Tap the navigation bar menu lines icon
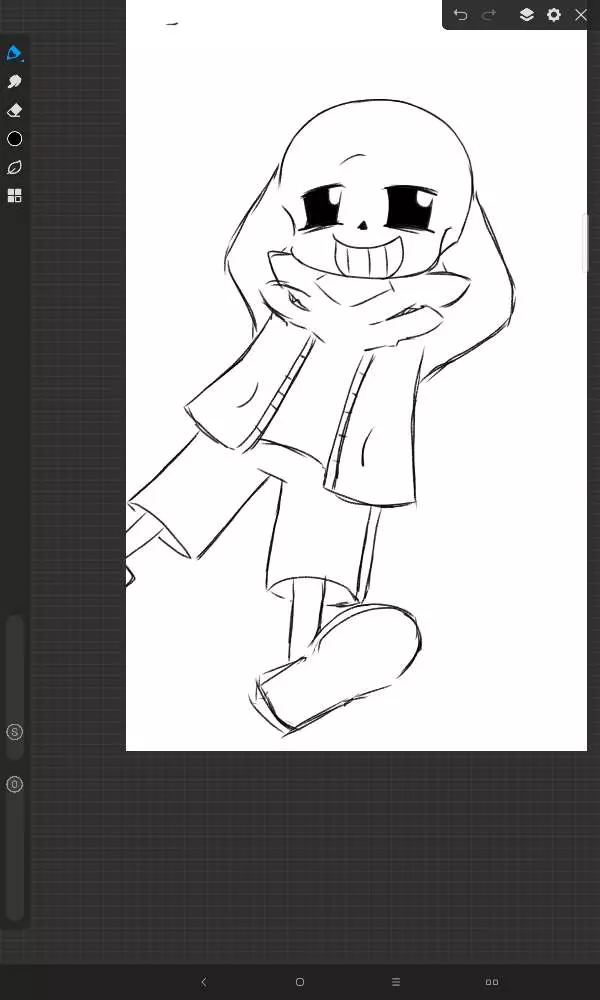The image size is (600, 1000). coord(396,982)
